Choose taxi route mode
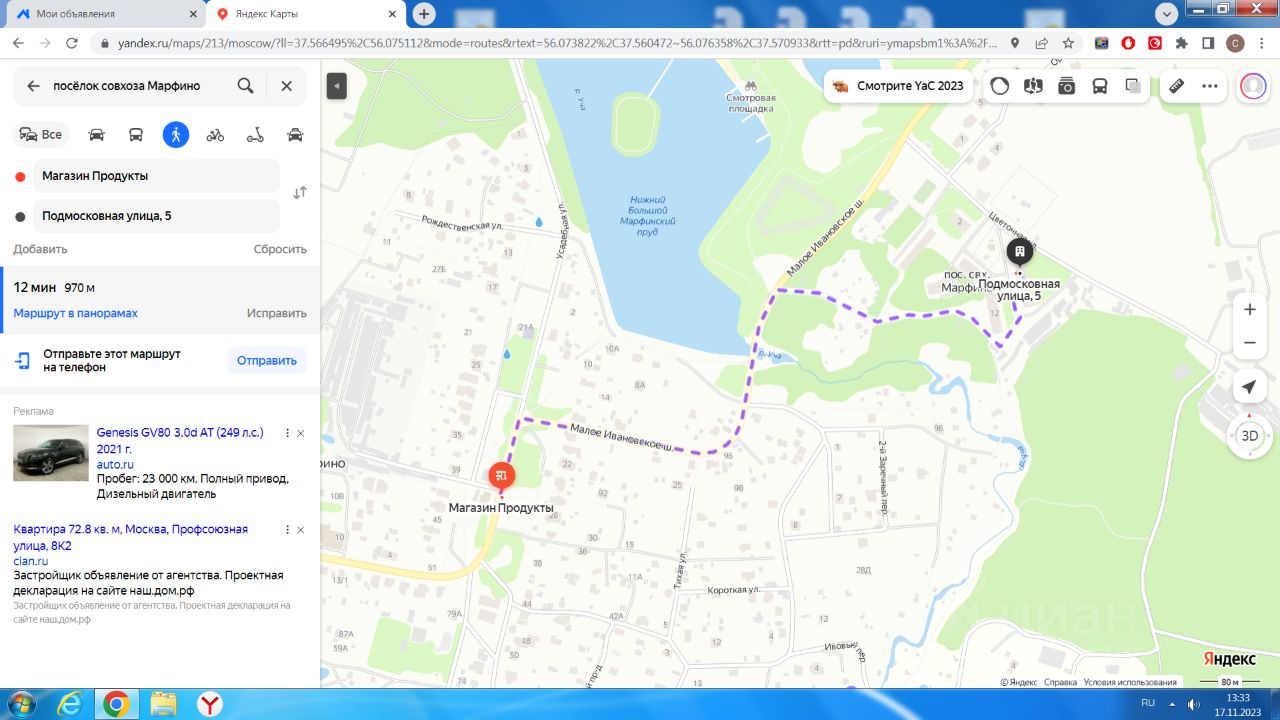Image resolution: width=1280 pixels, height=720 pixels. (x=295, y=134)
